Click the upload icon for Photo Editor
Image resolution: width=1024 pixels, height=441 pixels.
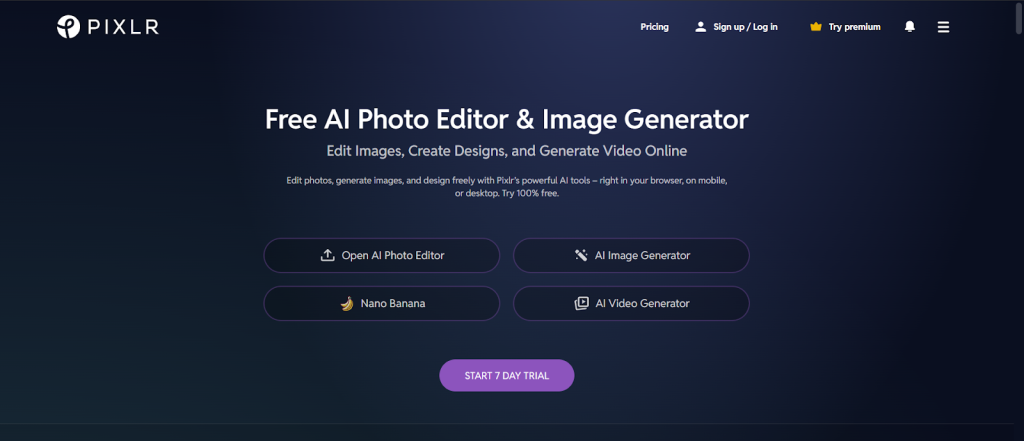[x=327, y=255]
